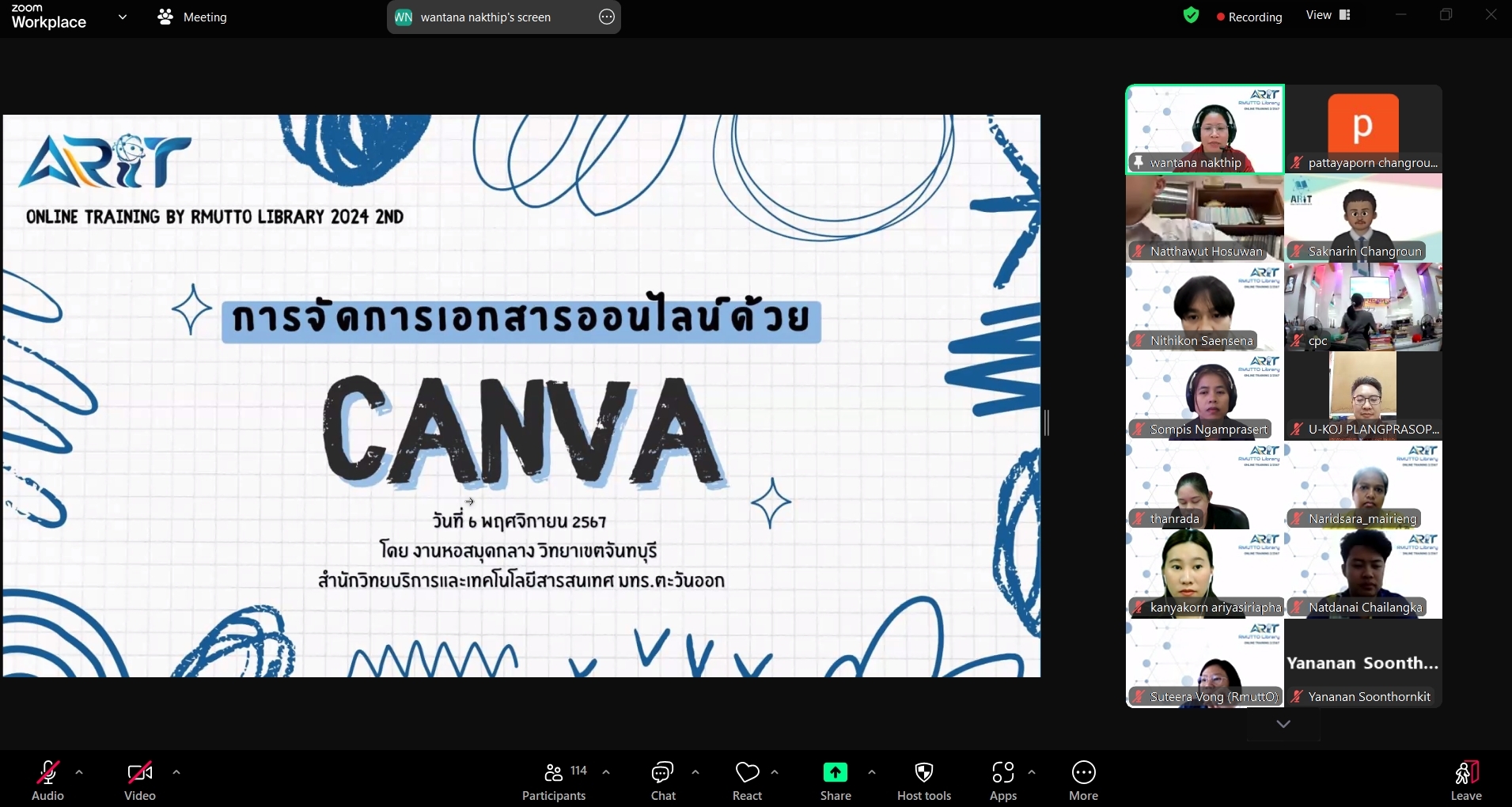Image resolution: width=1512 pixels, height=807 pixels.
Task: Select cpc video tile
Action: 1363,307
